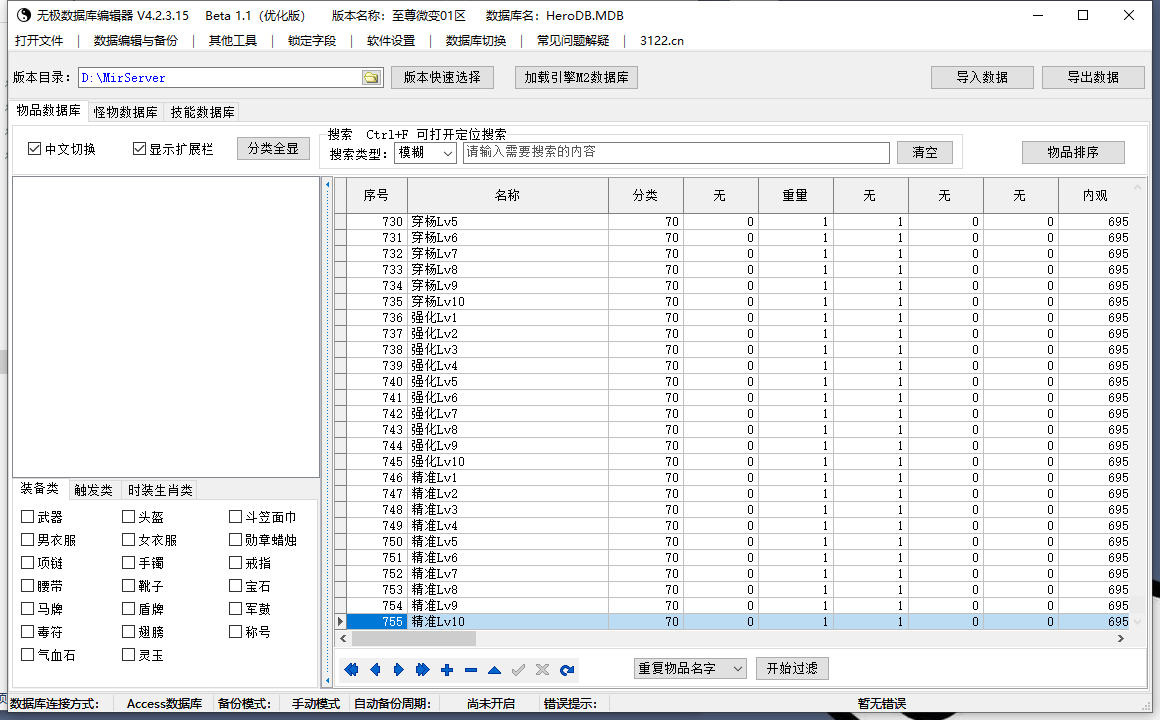Toggle the 中文切换 checkbox
Image resolution: width=1160 pixels, height=720 pixels.
[x=34, y=149]
